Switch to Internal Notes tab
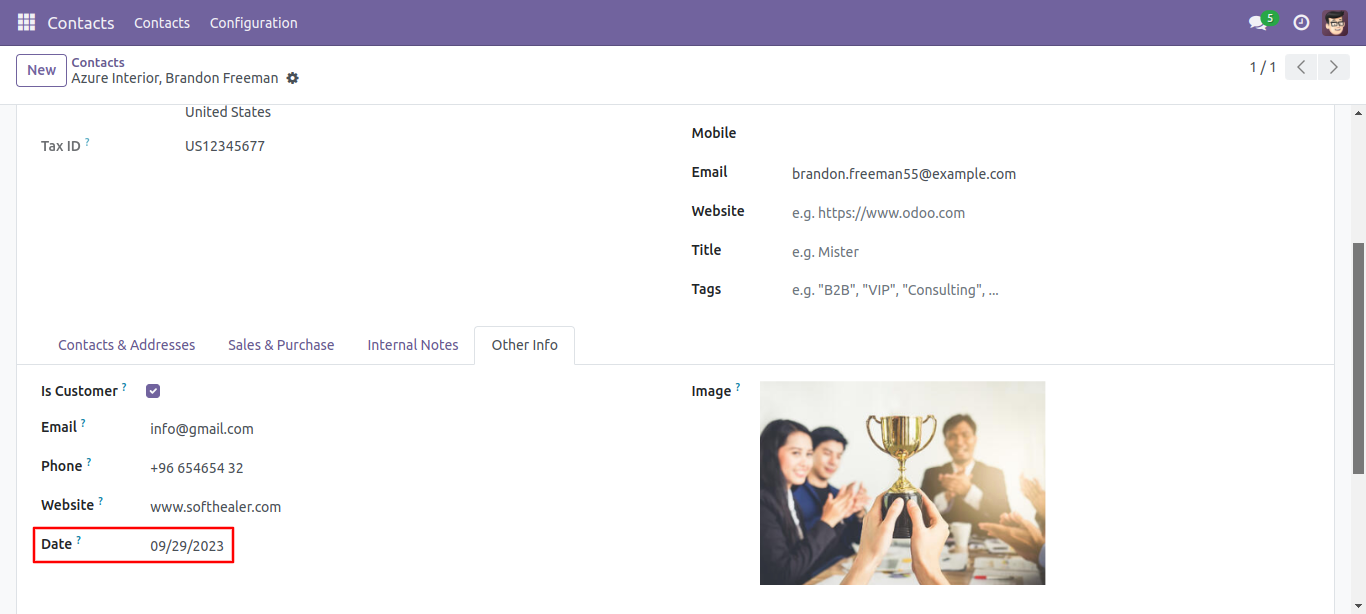 (x=413, y=345)
